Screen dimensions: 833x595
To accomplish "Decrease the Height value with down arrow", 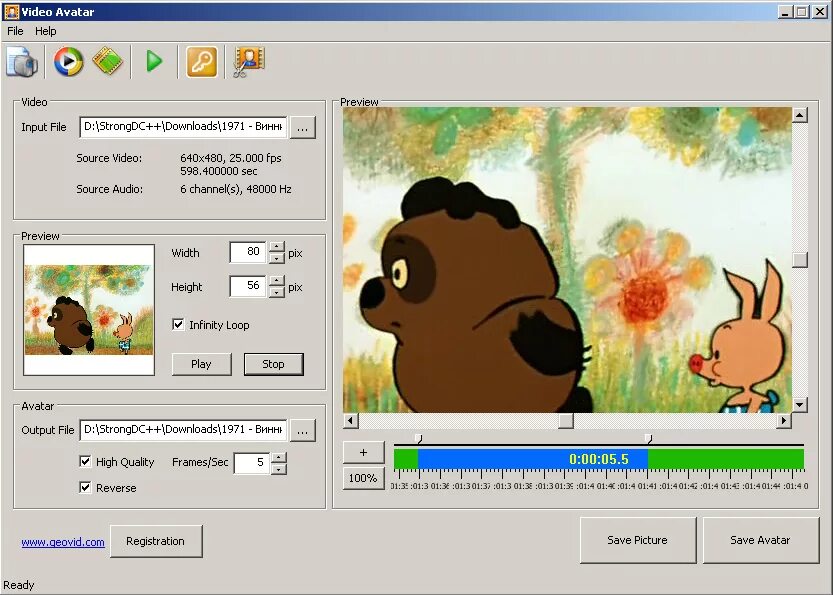I will (277, 292).
